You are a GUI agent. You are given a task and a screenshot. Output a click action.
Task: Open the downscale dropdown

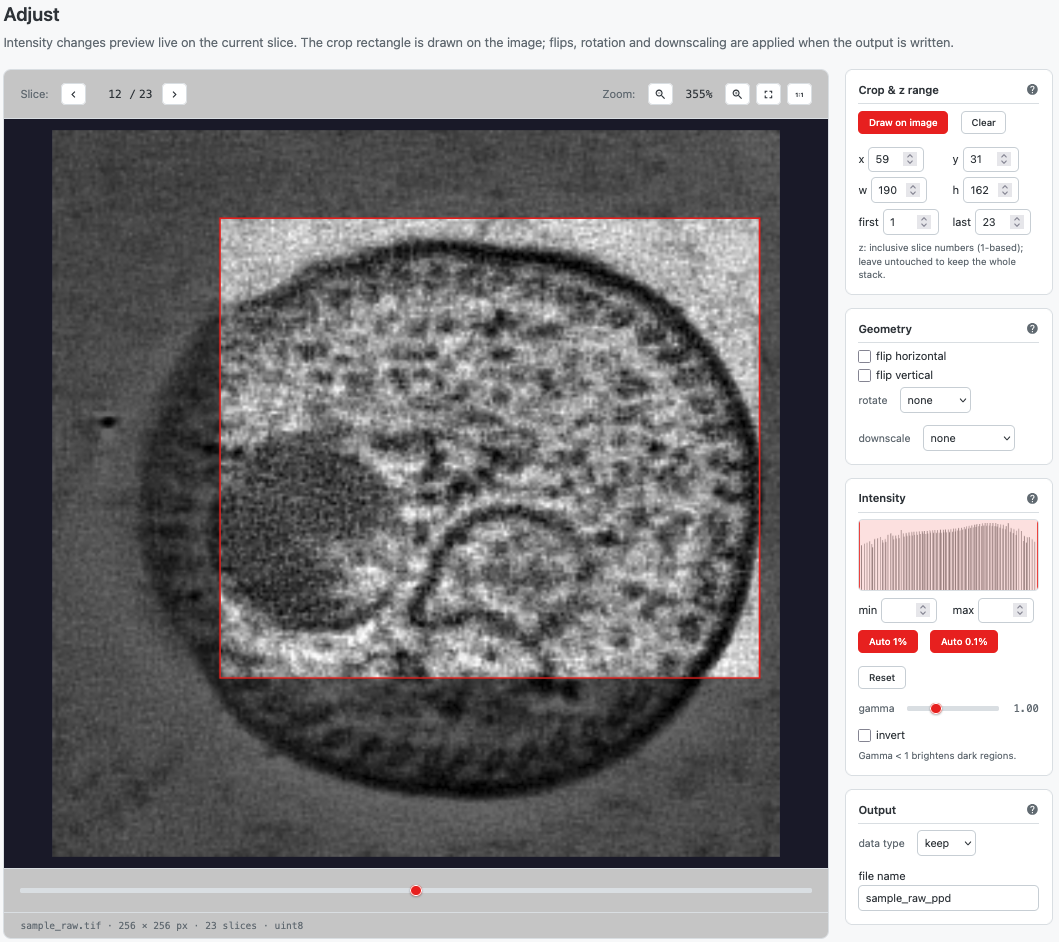coord(968,438)
